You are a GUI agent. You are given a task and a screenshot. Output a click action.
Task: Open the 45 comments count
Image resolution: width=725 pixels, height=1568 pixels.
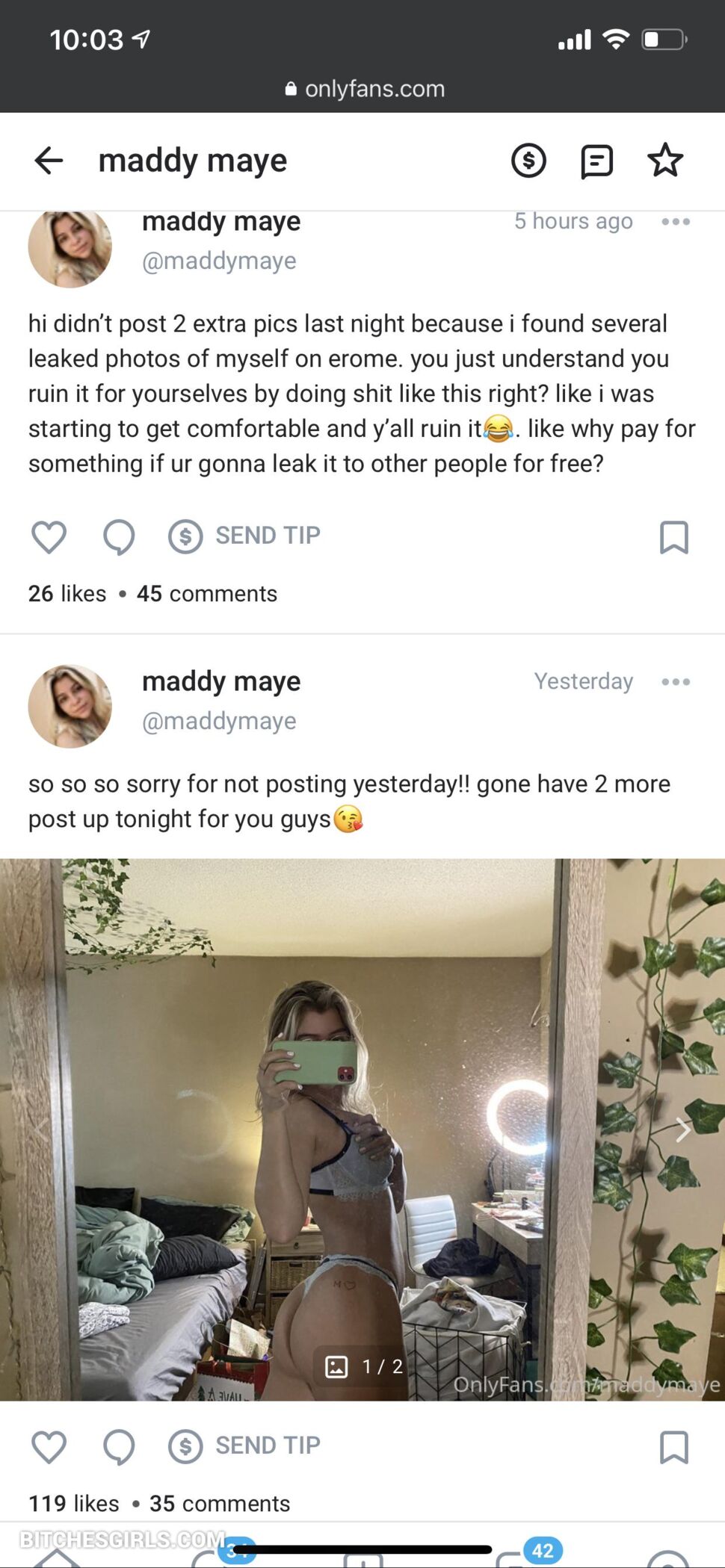(x=207, y=594)
